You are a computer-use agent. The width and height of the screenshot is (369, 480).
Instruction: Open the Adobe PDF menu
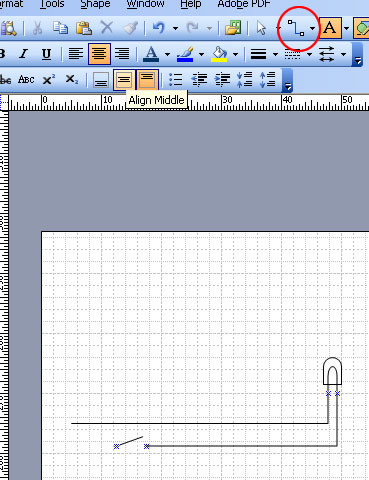point(244,4)
